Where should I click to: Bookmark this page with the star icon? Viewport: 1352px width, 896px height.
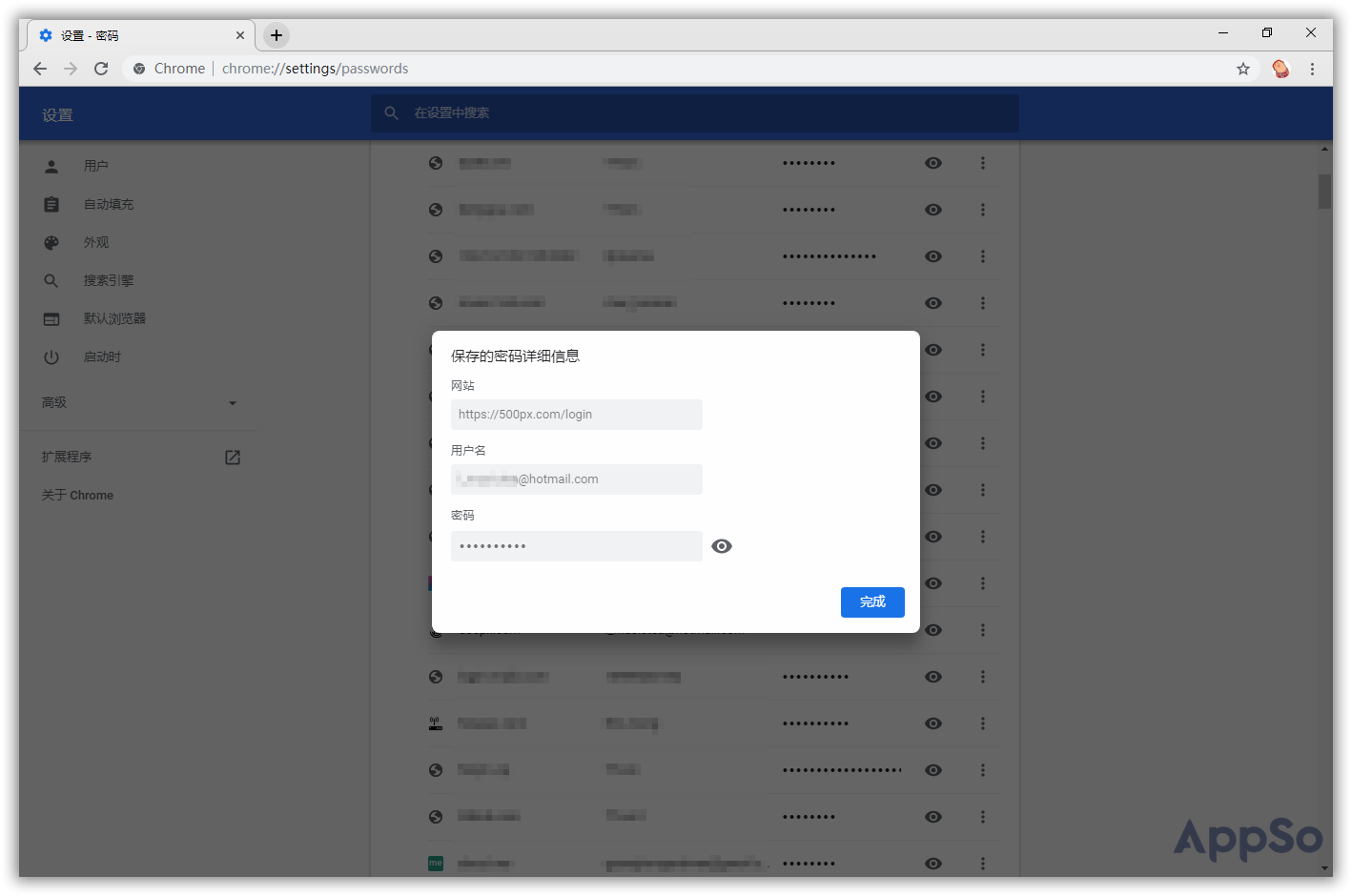[1243, 69]
